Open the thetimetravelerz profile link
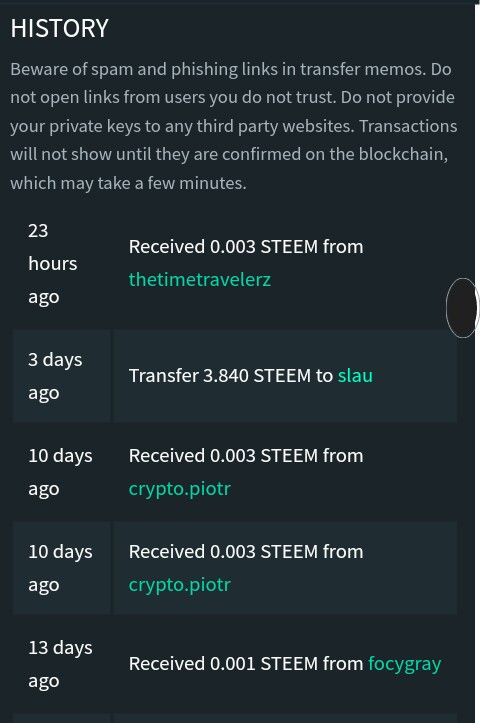Screen dimensions: 480x723 pyautogui.click(x=200, y=279)
